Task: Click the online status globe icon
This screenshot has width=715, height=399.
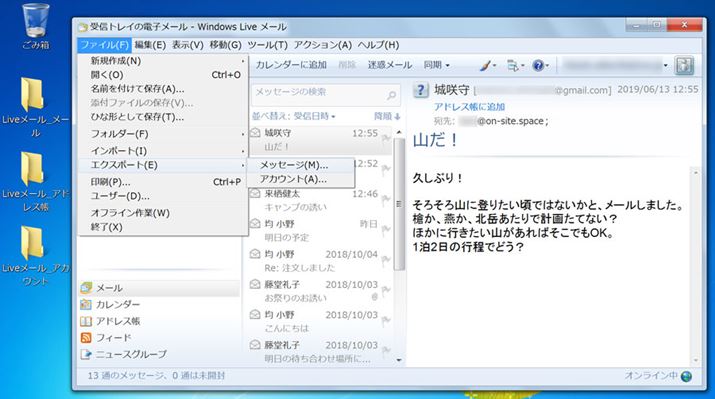Action: (686, 376)
